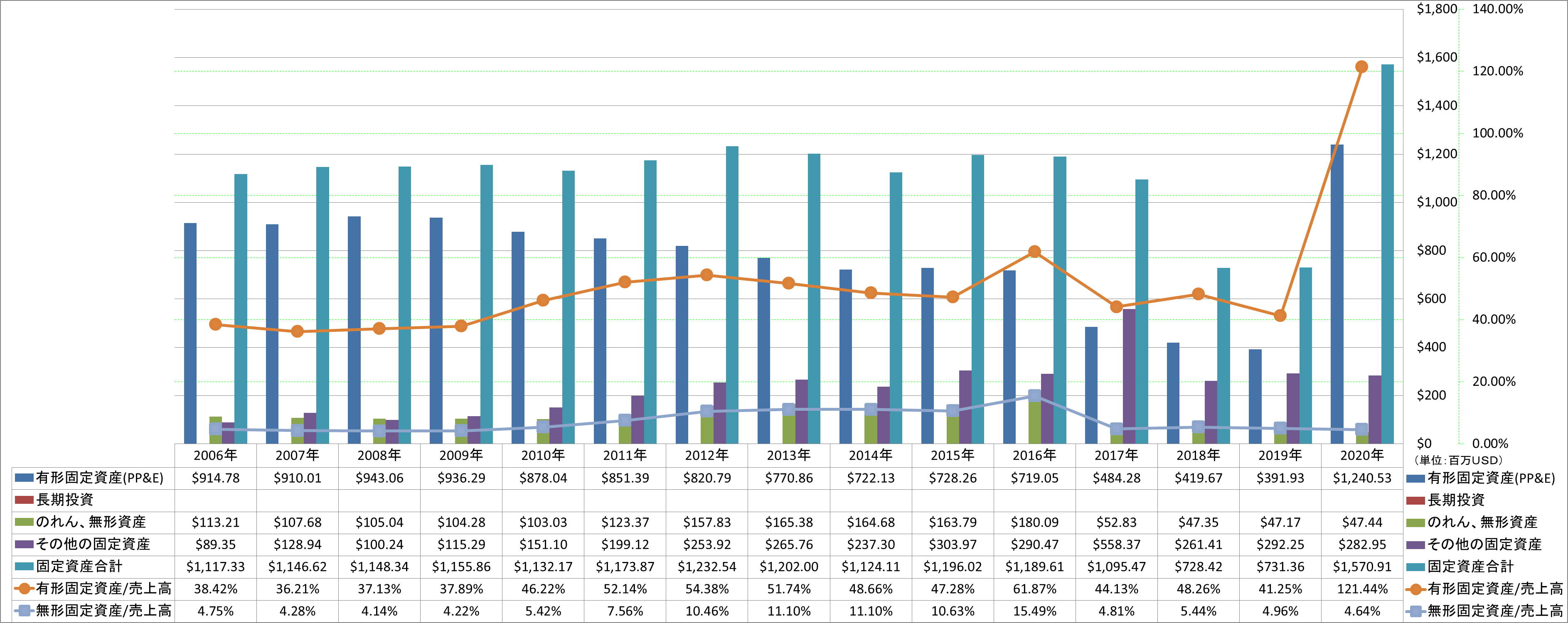Click the 2020年 column header
Image resolution: width=1568 pixels, height=623 pixels.
click(x=1361, y=455)
